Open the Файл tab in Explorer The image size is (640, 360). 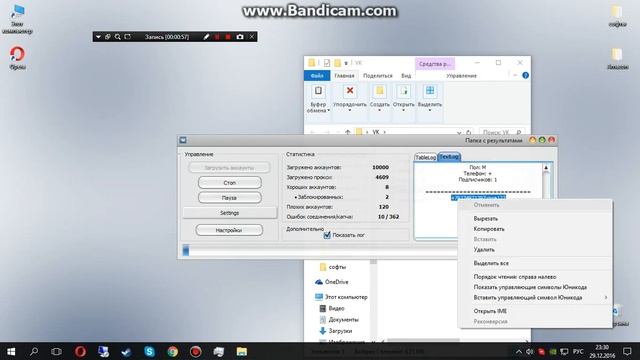[317, 76]
